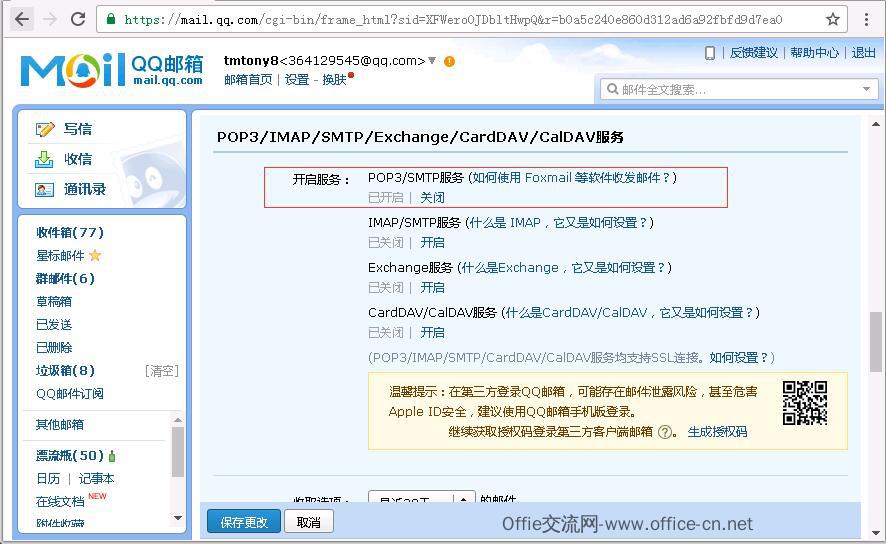This screenshot has width=886, height=544.
Task: Open the 什么是Exchange help link
Action: 562,268
